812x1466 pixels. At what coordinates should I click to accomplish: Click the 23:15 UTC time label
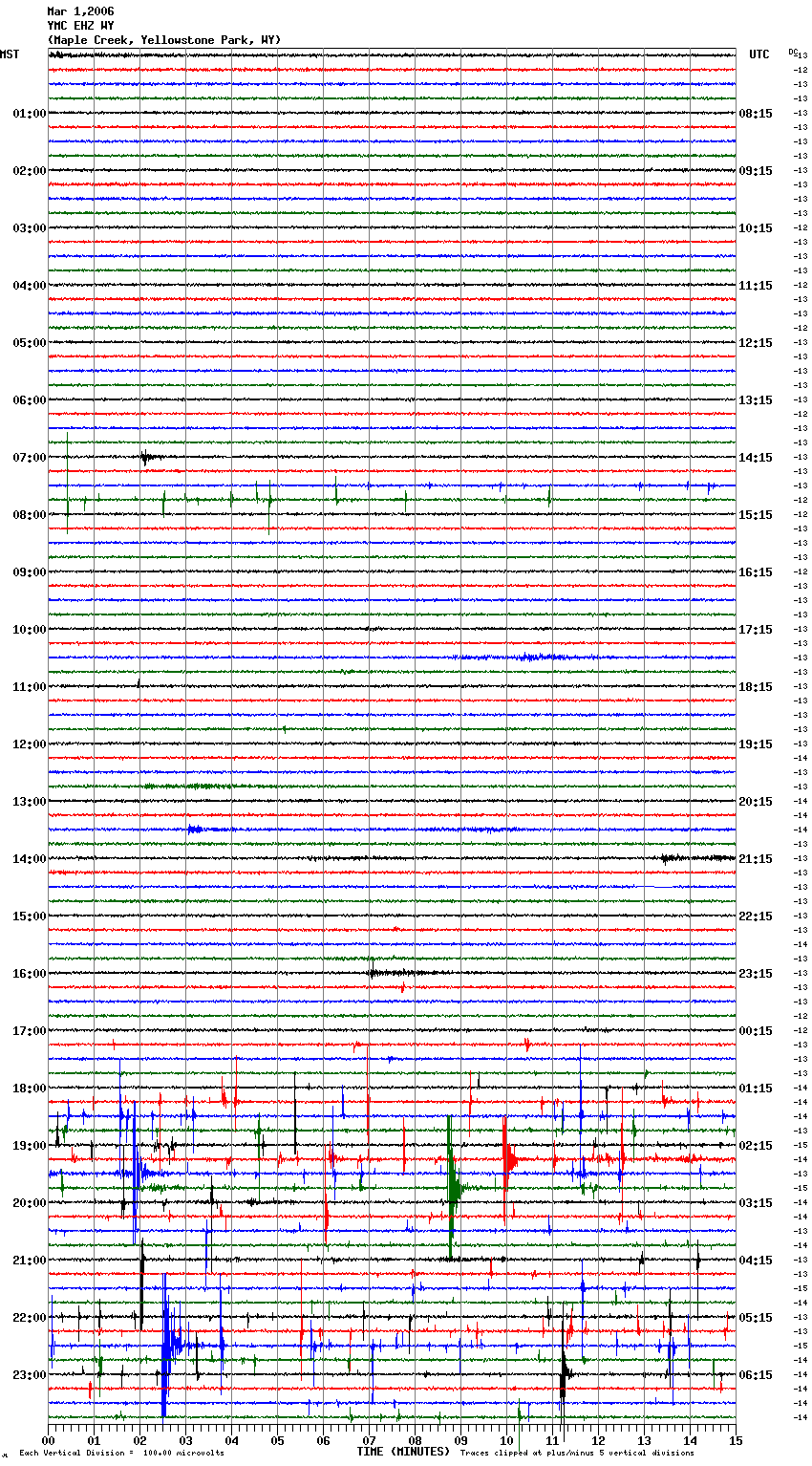[x=756, y=974]
